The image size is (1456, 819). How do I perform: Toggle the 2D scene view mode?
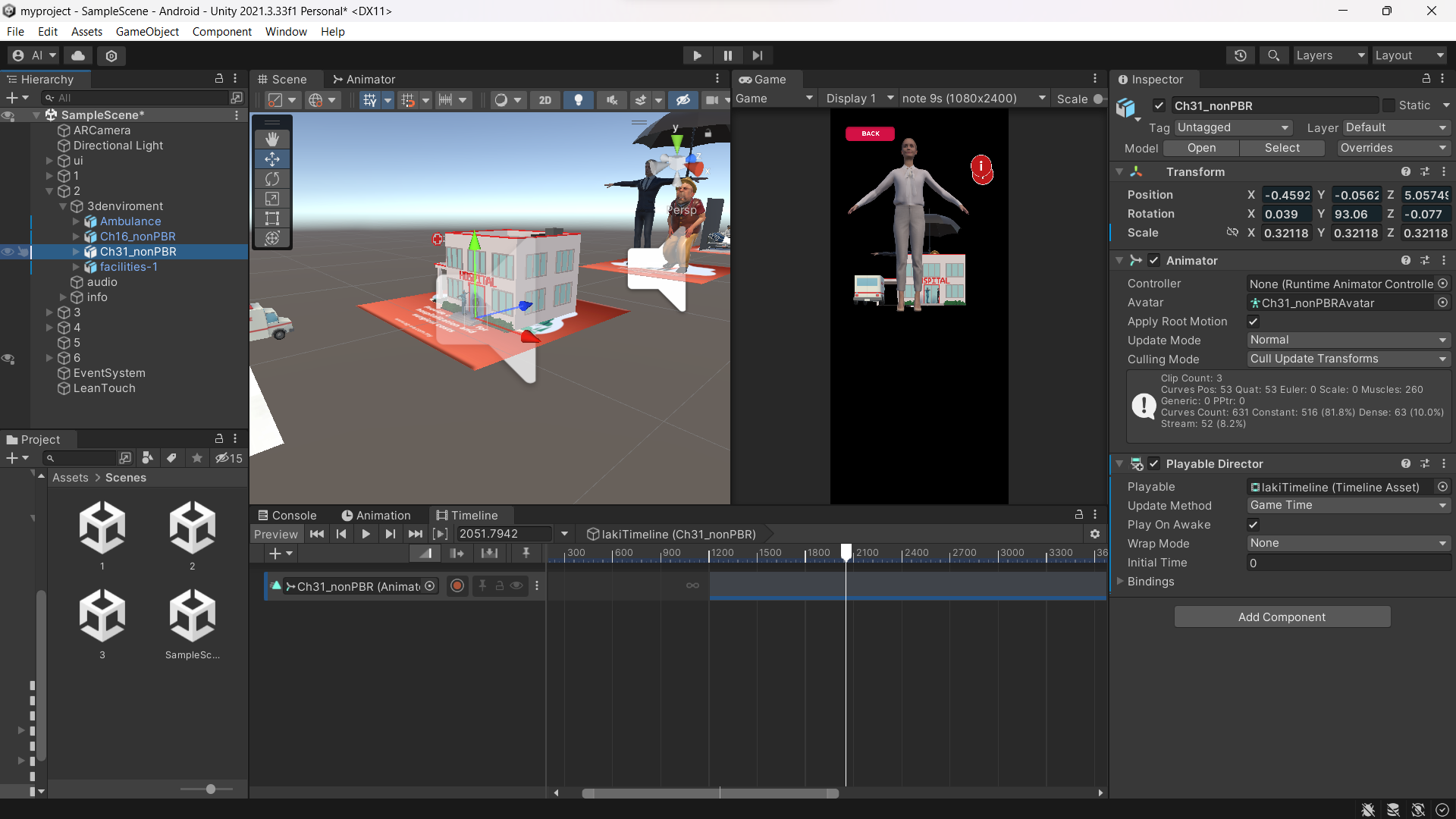point(544,99)
